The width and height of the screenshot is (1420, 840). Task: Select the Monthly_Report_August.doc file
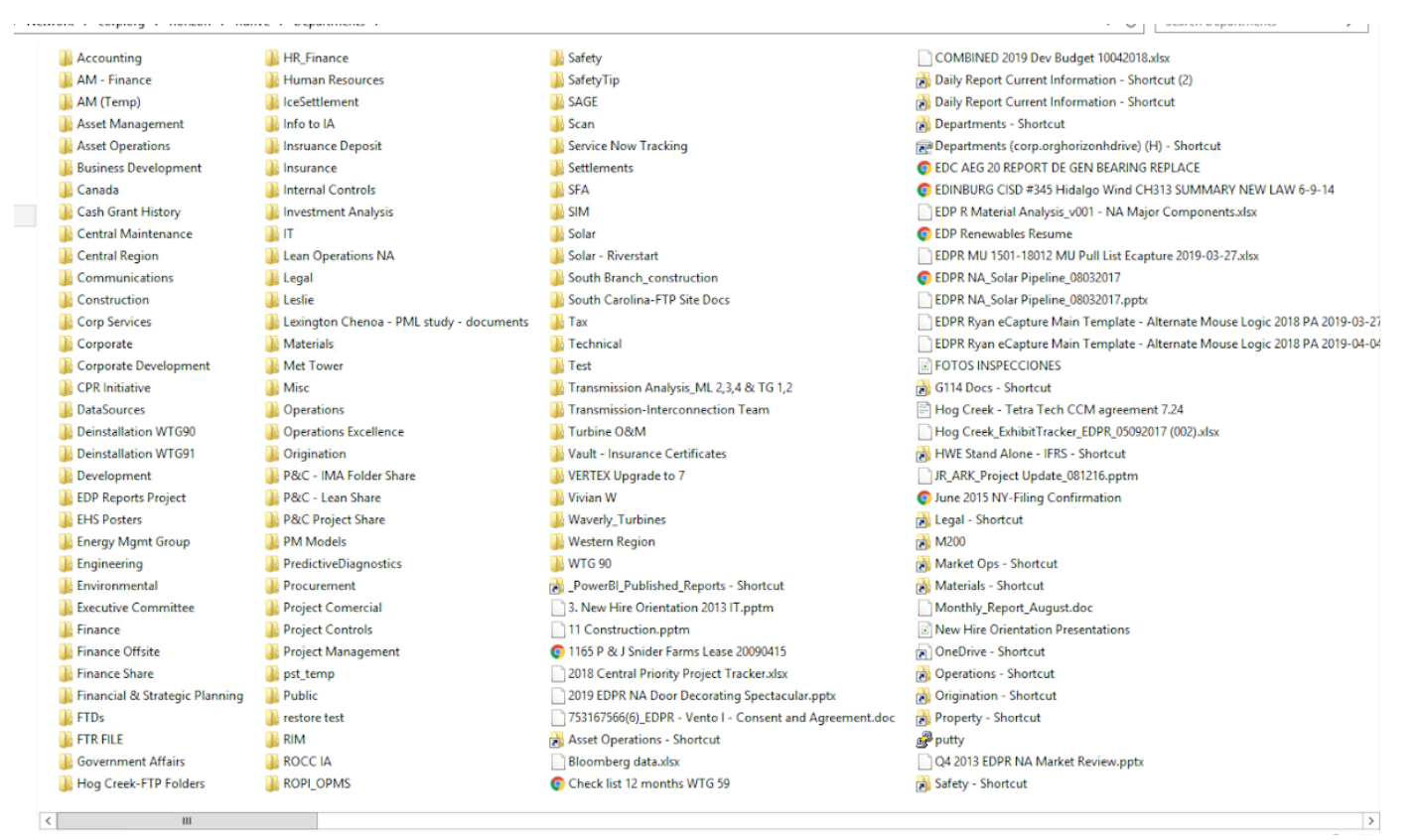(1013, 608)
